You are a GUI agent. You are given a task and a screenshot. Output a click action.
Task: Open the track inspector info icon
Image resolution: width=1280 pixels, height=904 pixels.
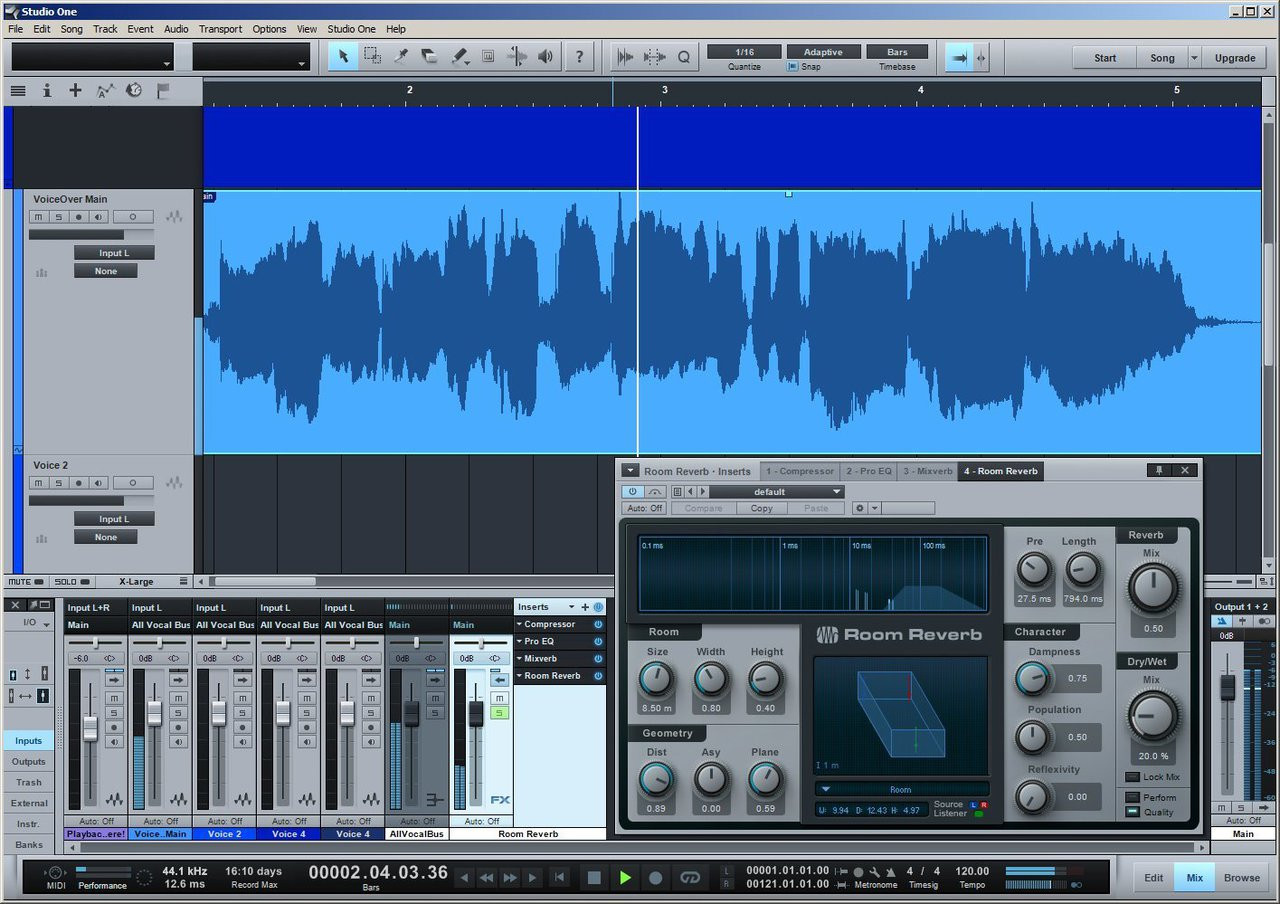point(46,90)
